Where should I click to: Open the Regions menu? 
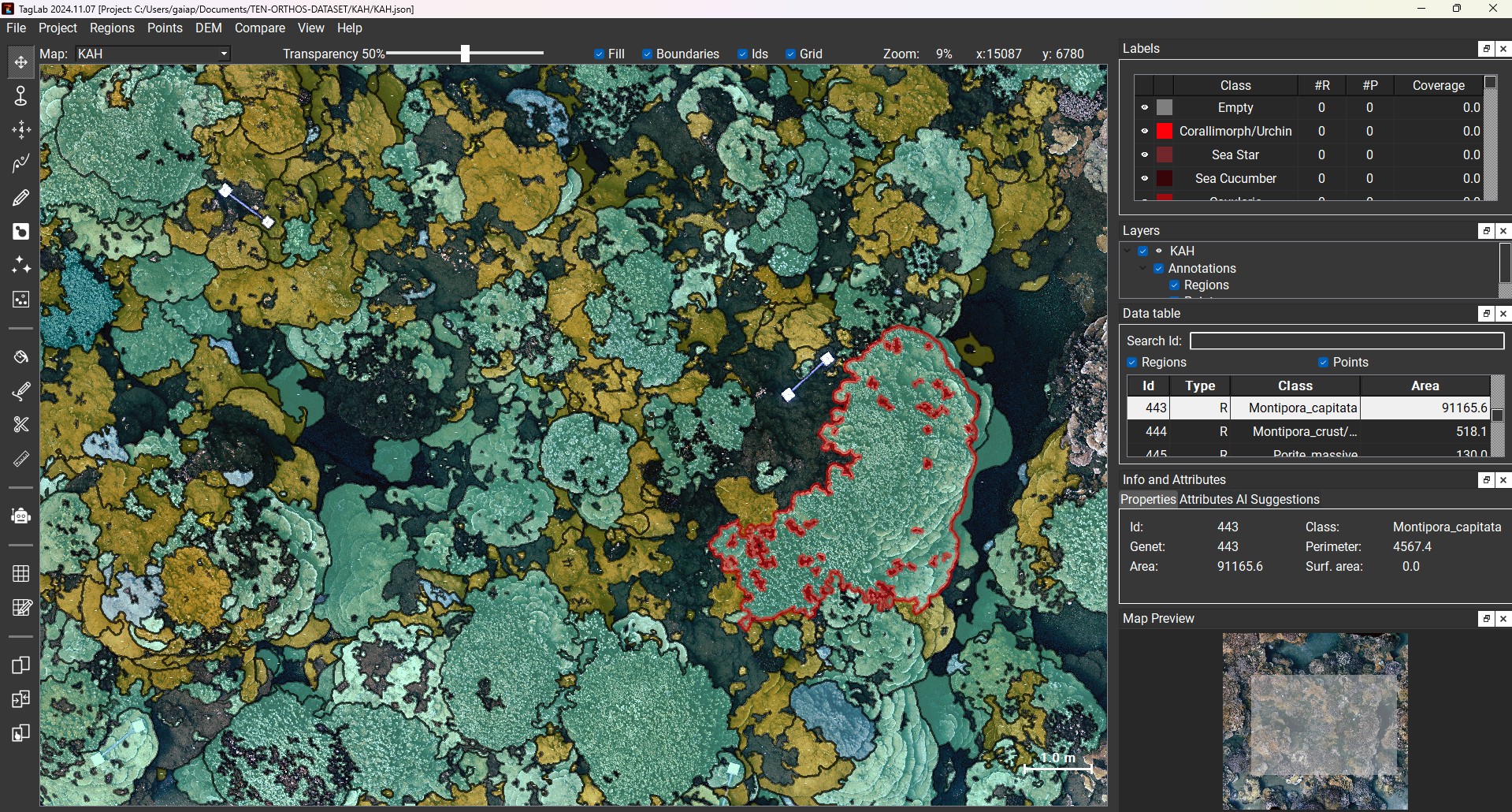pos(112,28)
